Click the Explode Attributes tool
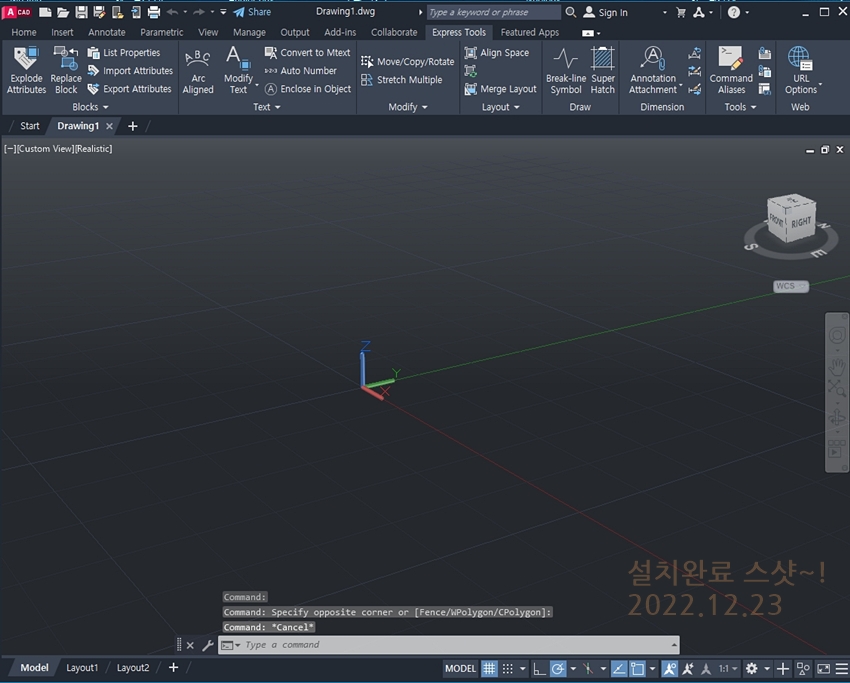The image size is (850, 683). [26, 69]
